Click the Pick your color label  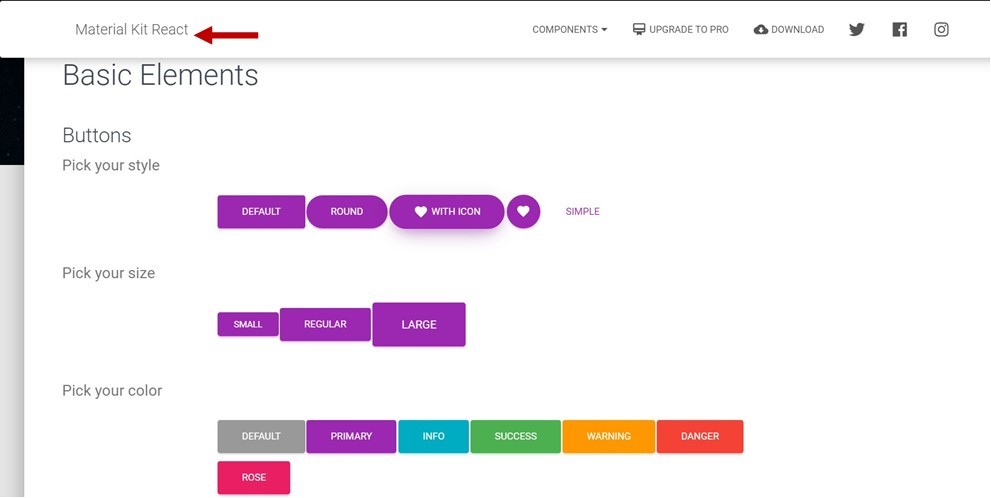[112, 391]
